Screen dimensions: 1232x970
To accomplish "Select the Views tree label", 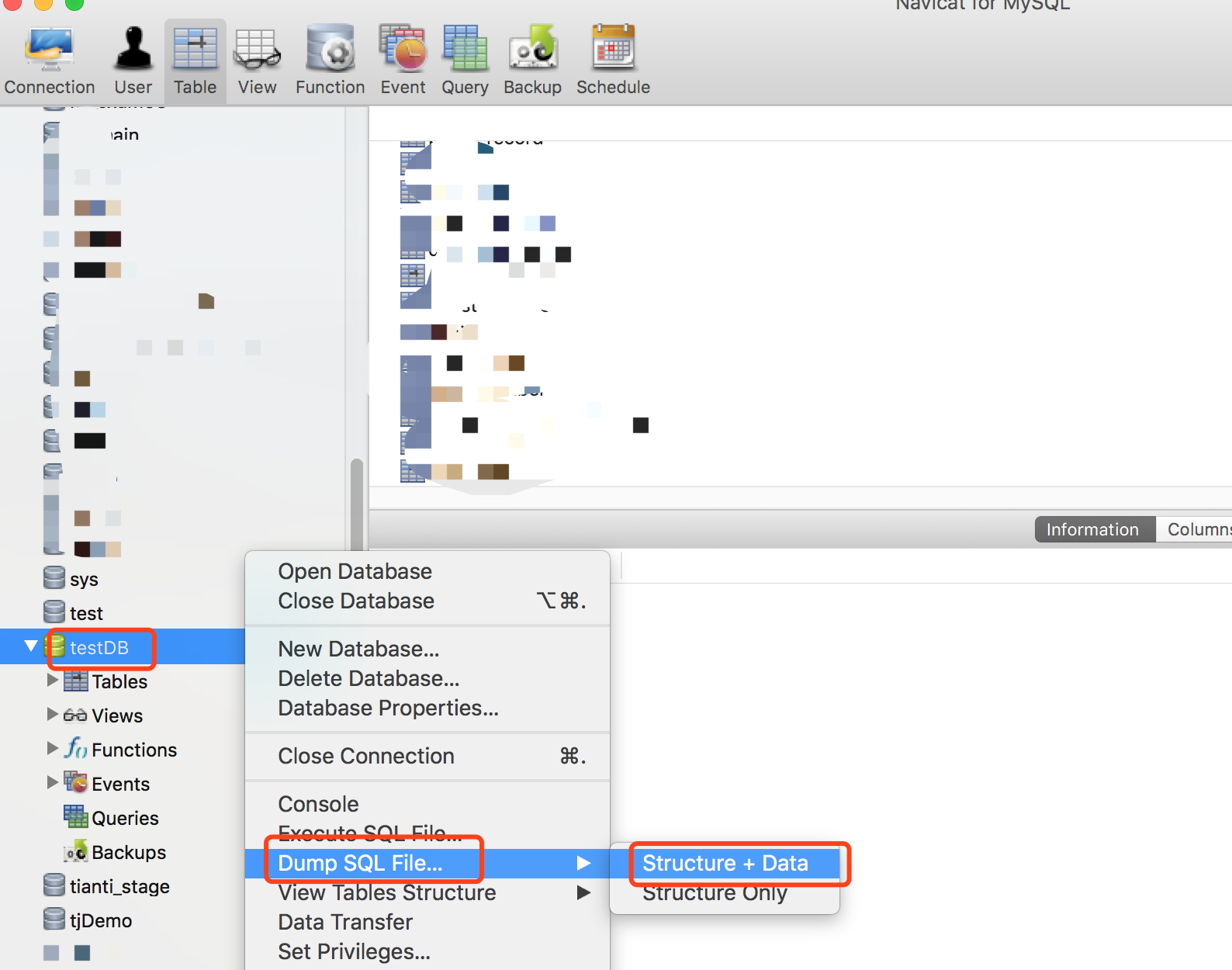I will click(117, 715).
